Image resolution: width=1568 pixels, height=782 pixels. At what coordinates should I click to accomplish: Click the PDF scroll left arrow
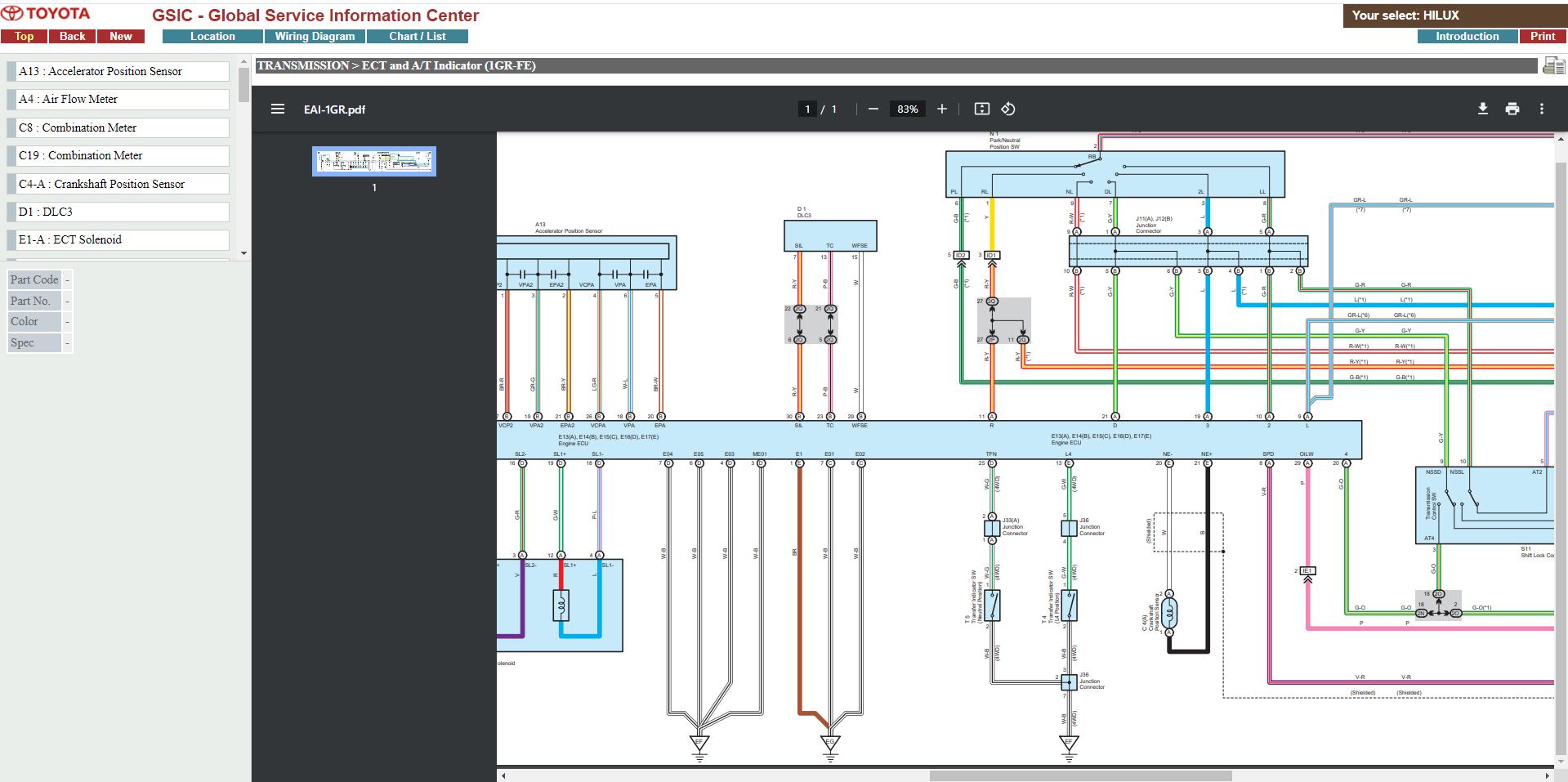[x=503, y=775]
